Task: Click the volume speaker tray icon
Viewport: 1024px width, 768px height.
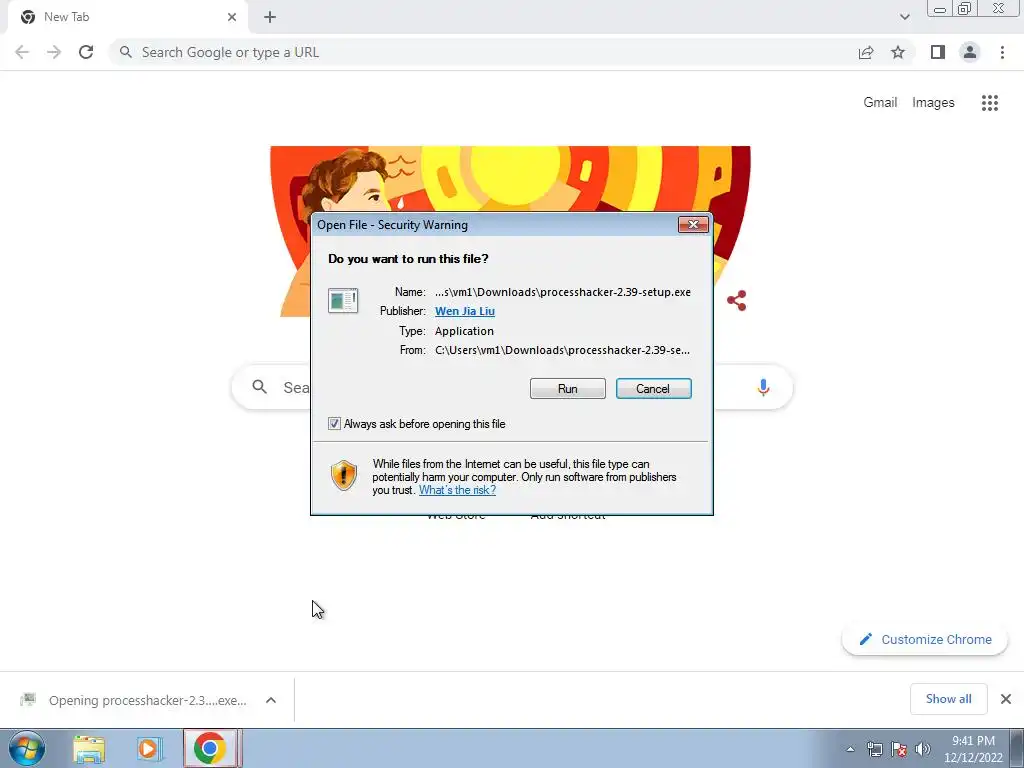Action: pos(922,749)
